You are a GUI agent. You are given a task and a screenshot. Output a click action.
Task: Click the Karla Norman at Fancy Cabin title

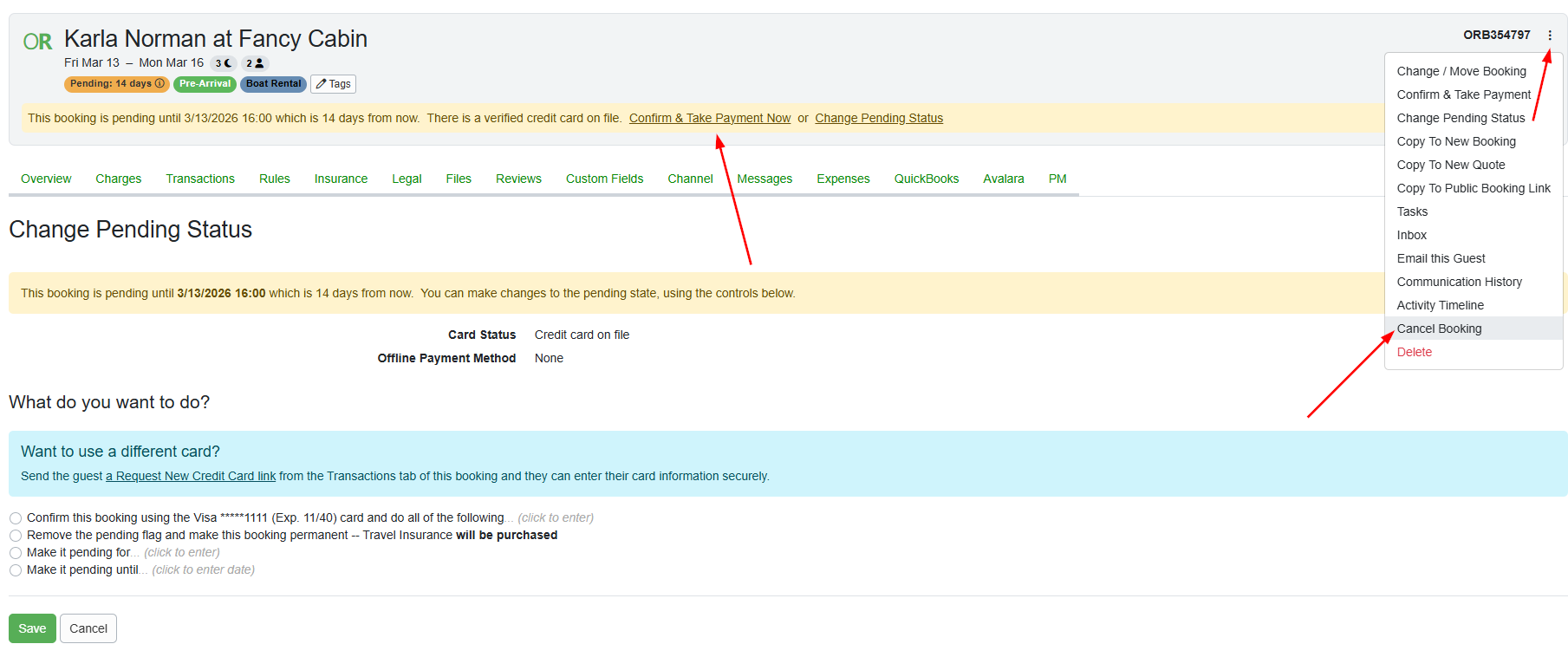[x=216, y=39]
